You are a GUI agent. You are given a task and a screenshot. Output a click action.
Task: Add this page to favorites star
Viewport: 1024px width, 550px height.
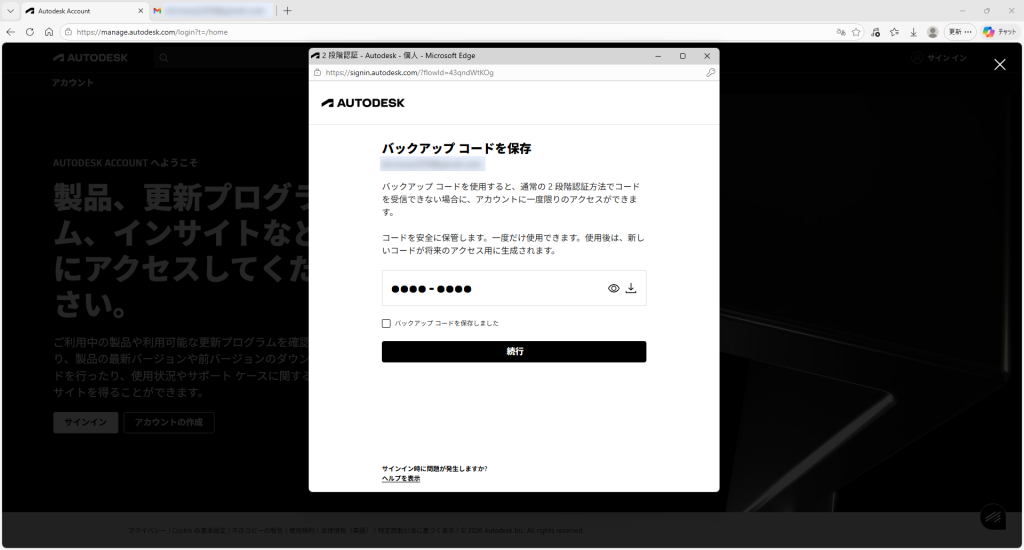[x=856, y=32]
